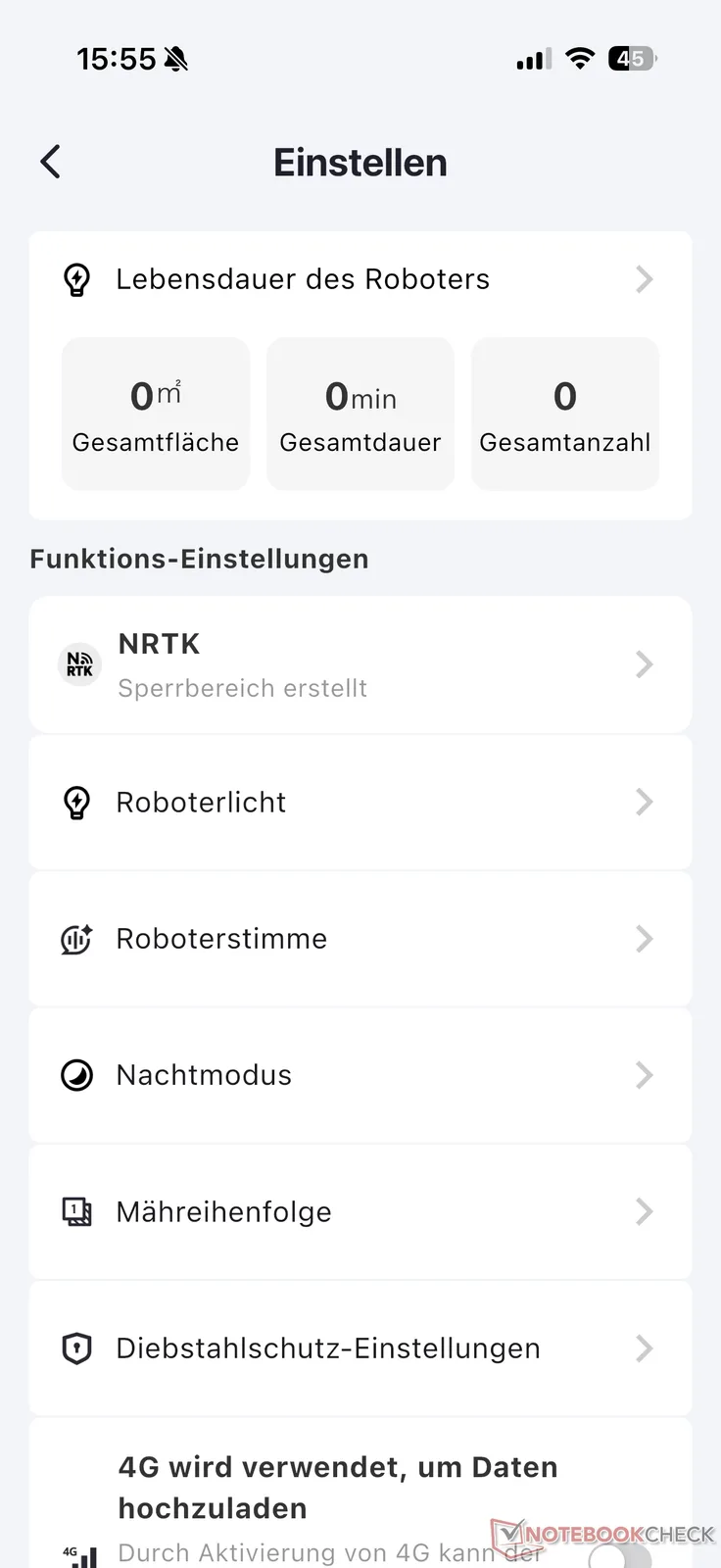Expand Nachtmodus using the right chevron
Screen dimensions: 721x1568
point(644,1075)
